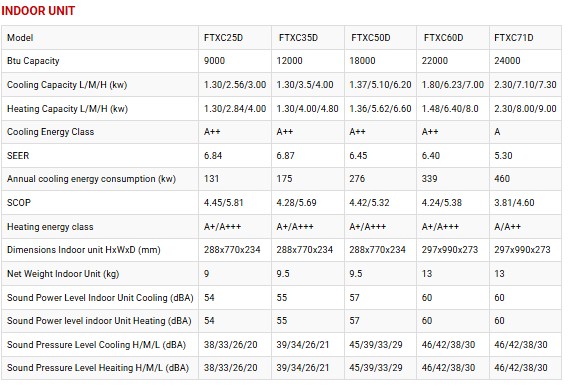Click the Sound Power Level Indoor Unit Cooling label
The image size is (570, 385).
point(100,298)
